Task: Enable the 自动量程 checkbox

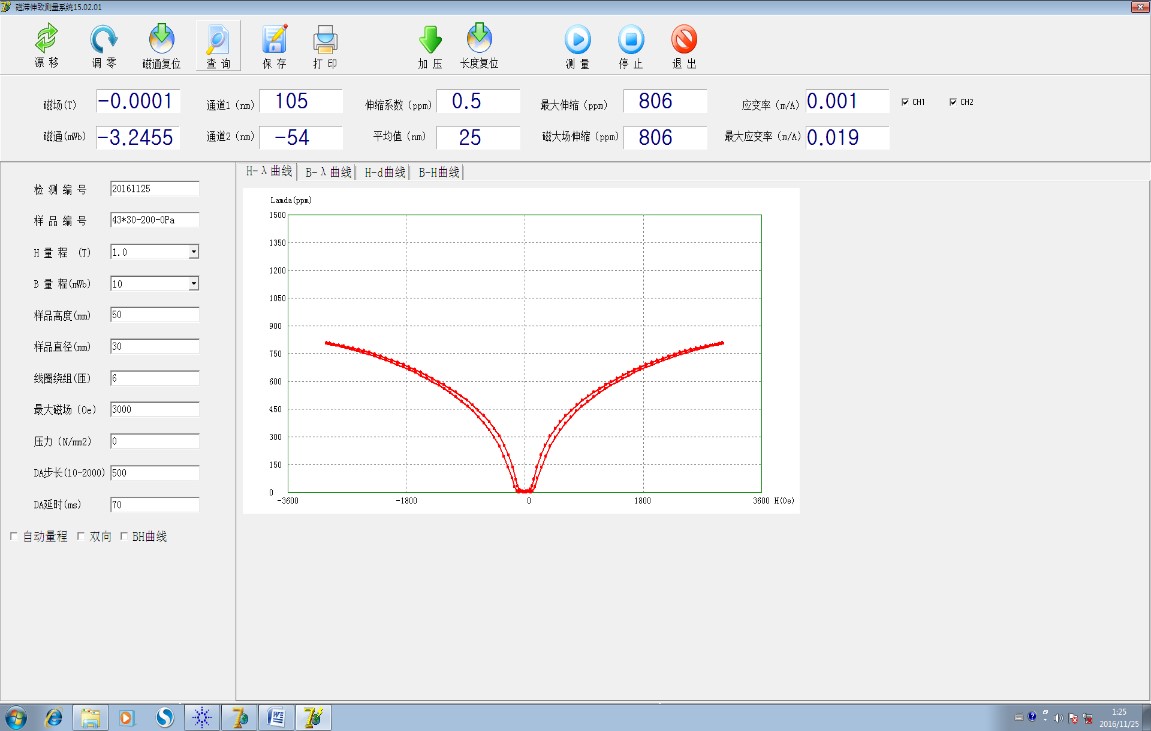Action: [14, 536]
